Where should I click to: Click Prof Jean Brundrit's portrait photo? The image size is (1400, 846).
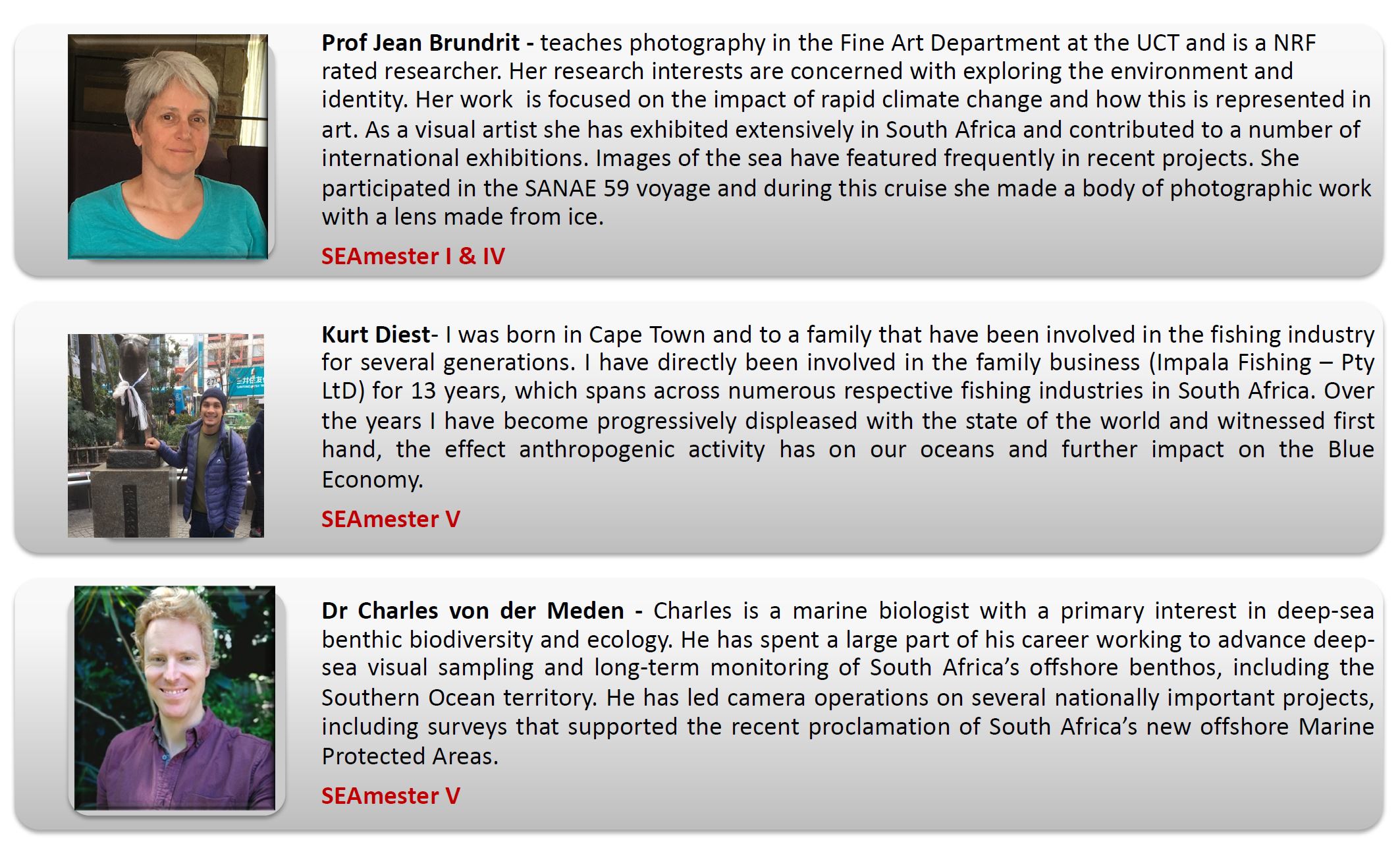168,146
